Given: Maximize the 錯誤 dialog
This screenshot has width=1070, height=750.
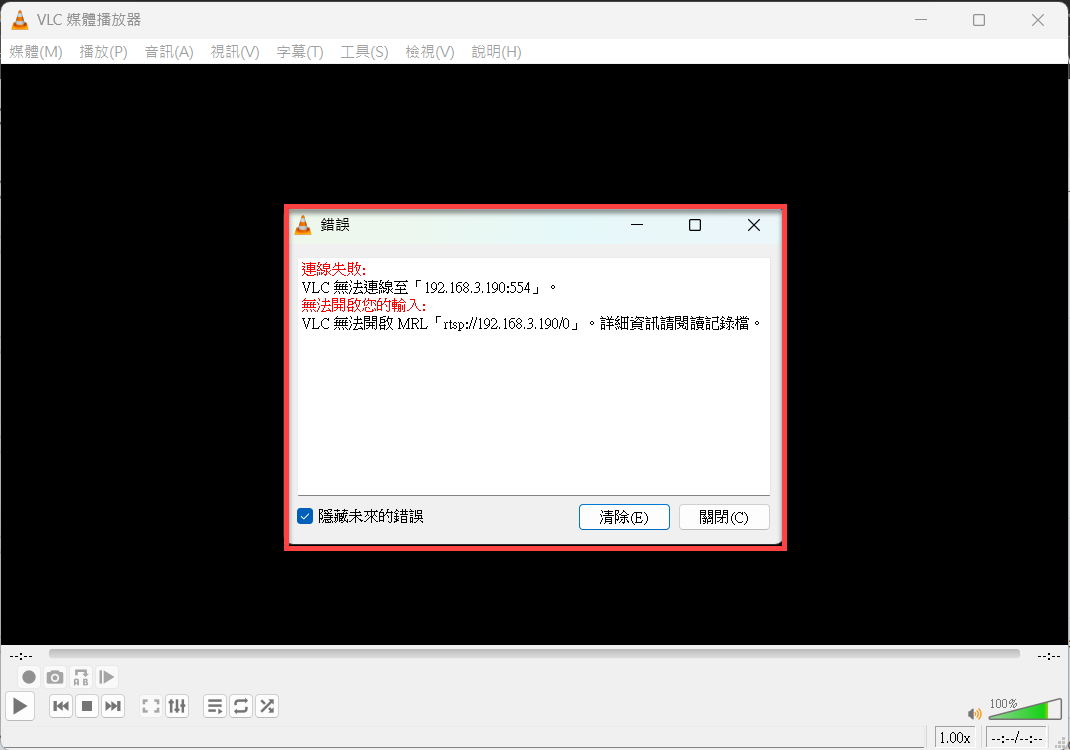Looking at the screenshot, I should [x=695, y=225].
